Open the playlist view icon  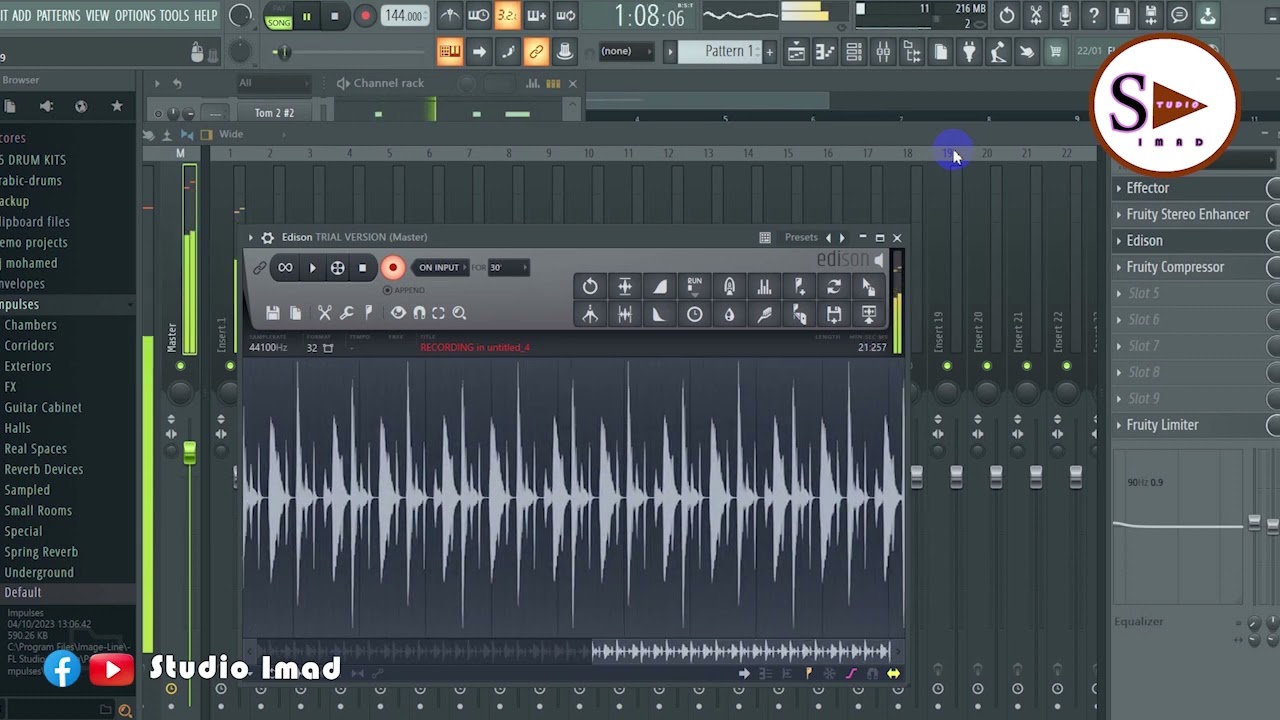796,52
